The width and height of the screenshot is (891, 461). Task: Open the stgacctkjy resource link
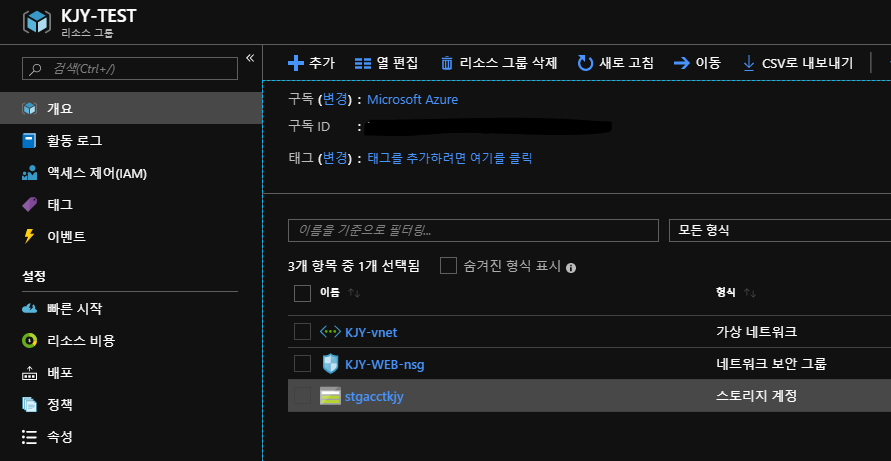click(374, 396)
